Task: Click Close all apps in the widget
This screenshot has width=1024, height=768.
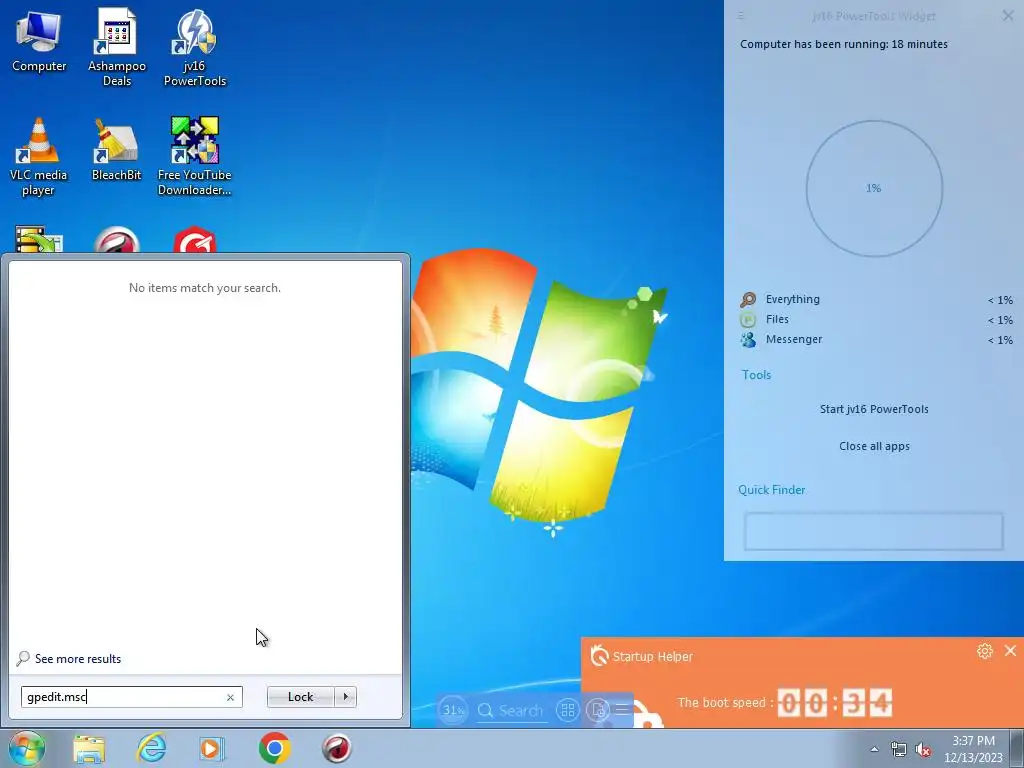Action: click(874, 447)
